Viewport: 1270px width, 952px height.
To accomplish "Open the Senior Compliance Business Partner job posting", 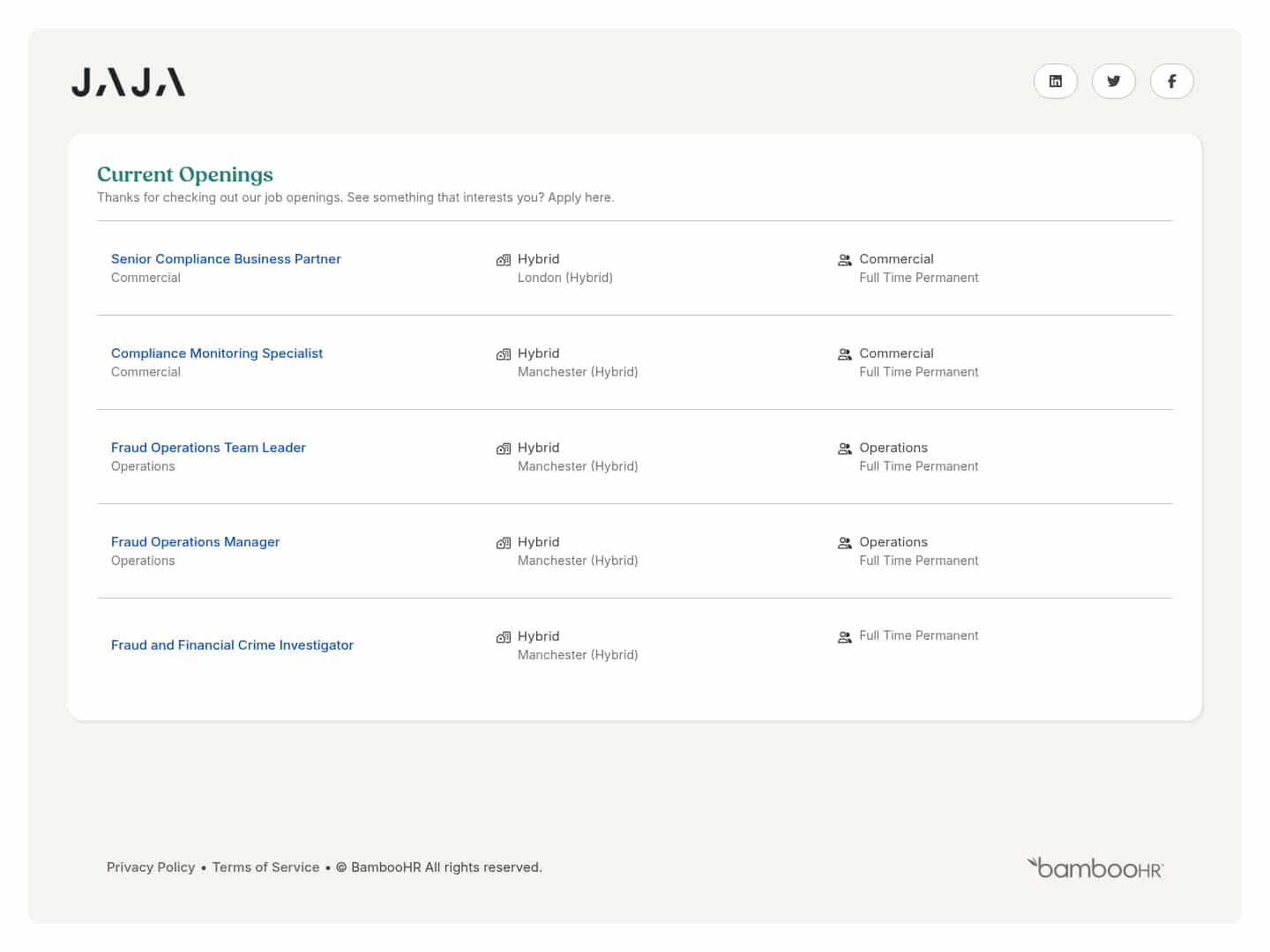I will [226, 258].
